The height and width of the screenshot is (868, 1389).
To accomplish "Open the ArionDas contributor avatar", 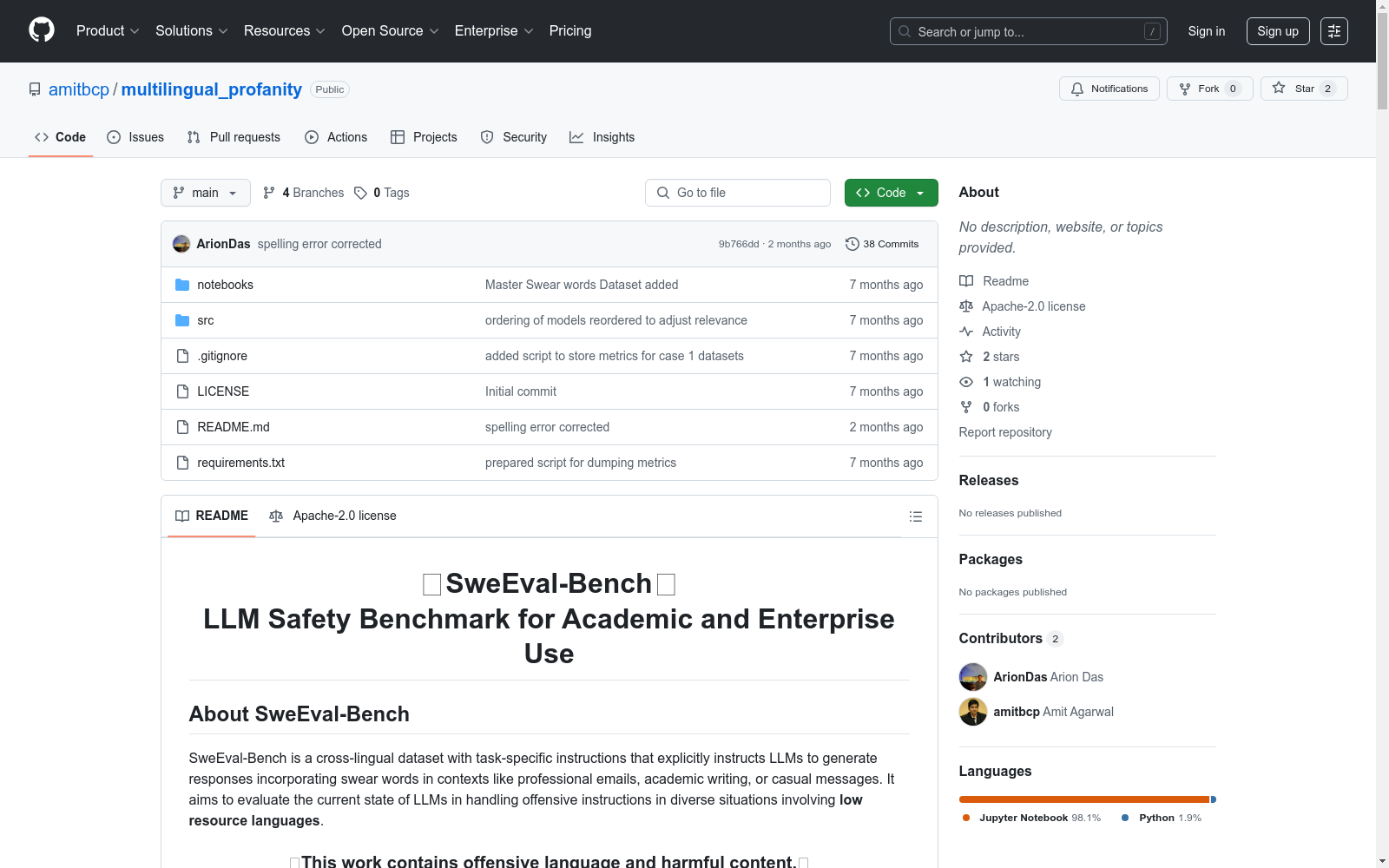I will [973, 677].
